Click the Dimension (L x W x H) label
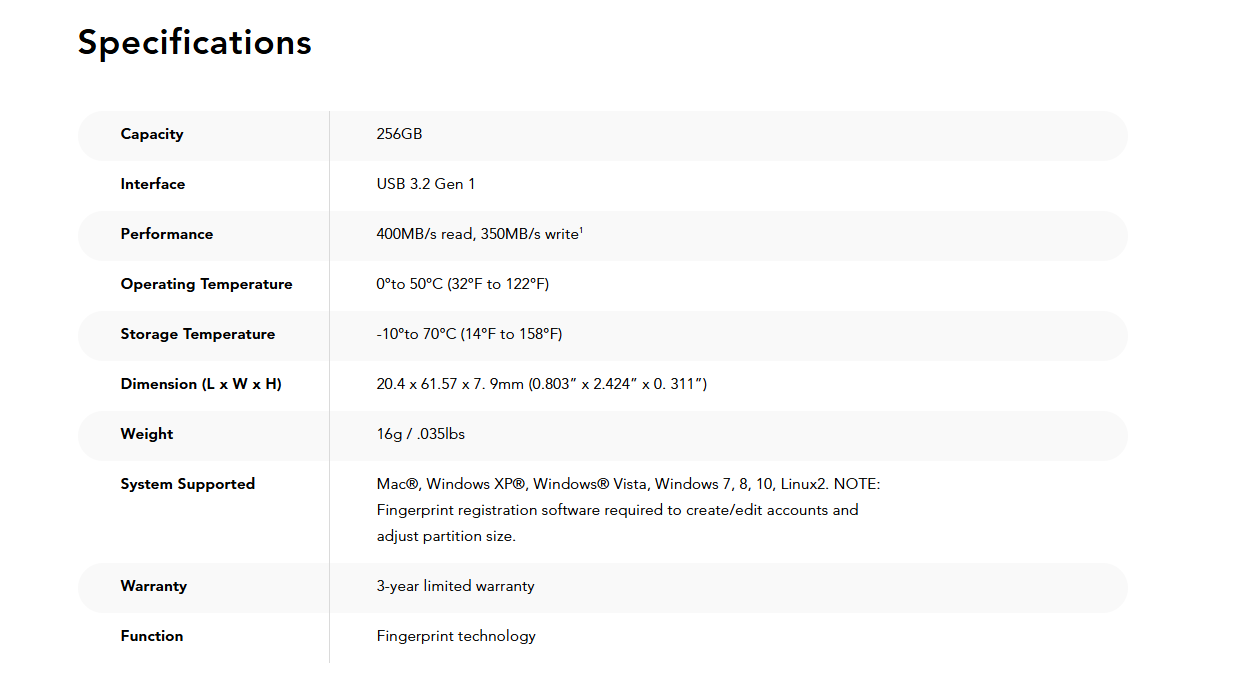The image size is (1234, 679). [201, 384]
